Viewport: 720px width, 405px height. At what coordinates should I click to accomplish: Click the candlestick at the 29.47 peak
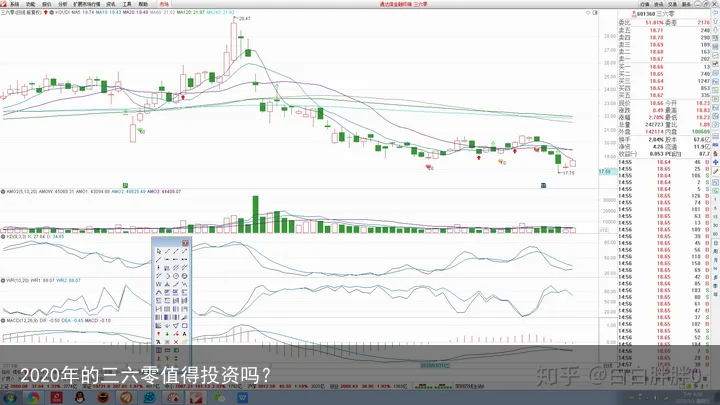(x=234, y=41)
